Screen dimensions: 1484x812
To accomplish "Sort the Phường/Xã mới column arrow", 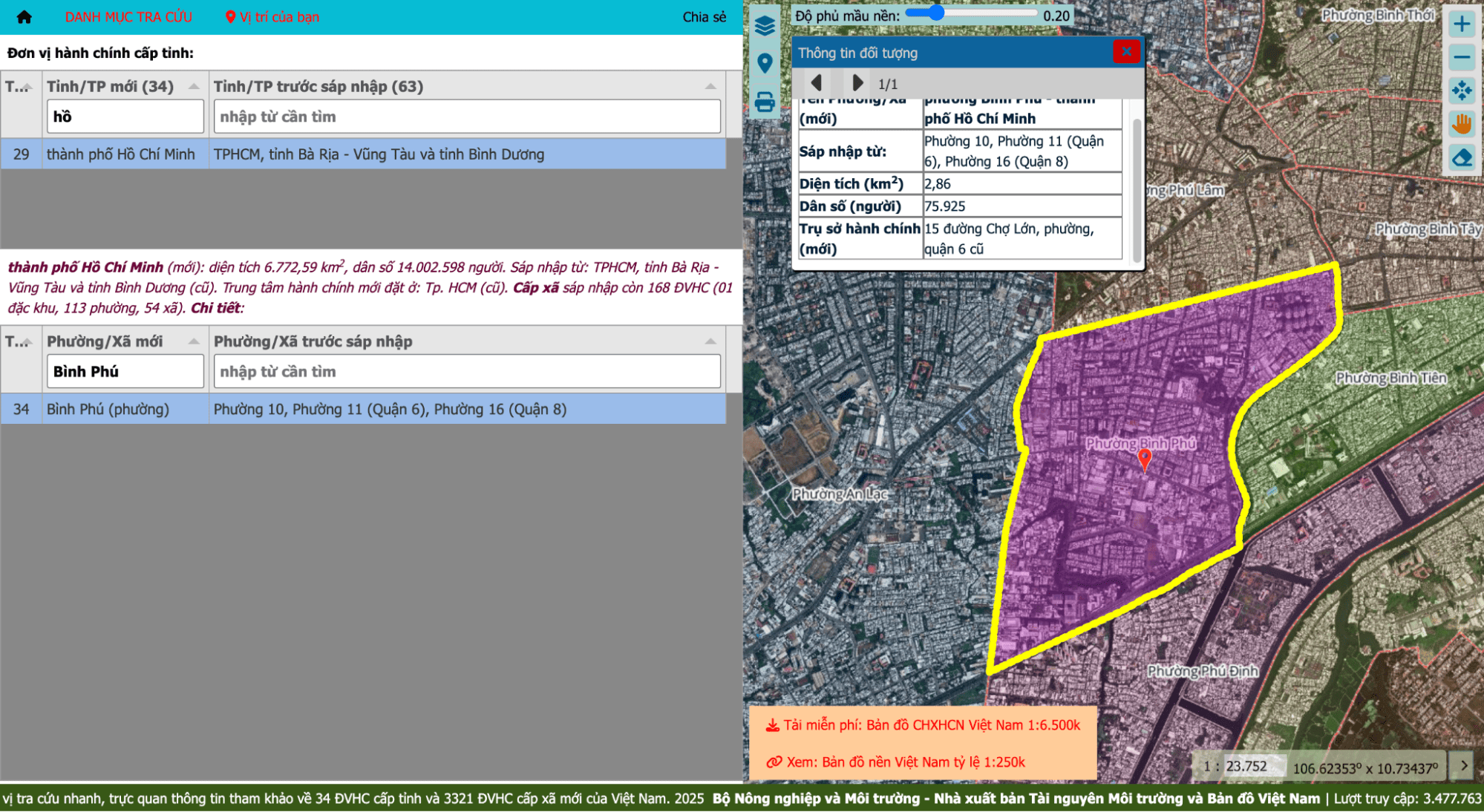I will coord(194,341).
